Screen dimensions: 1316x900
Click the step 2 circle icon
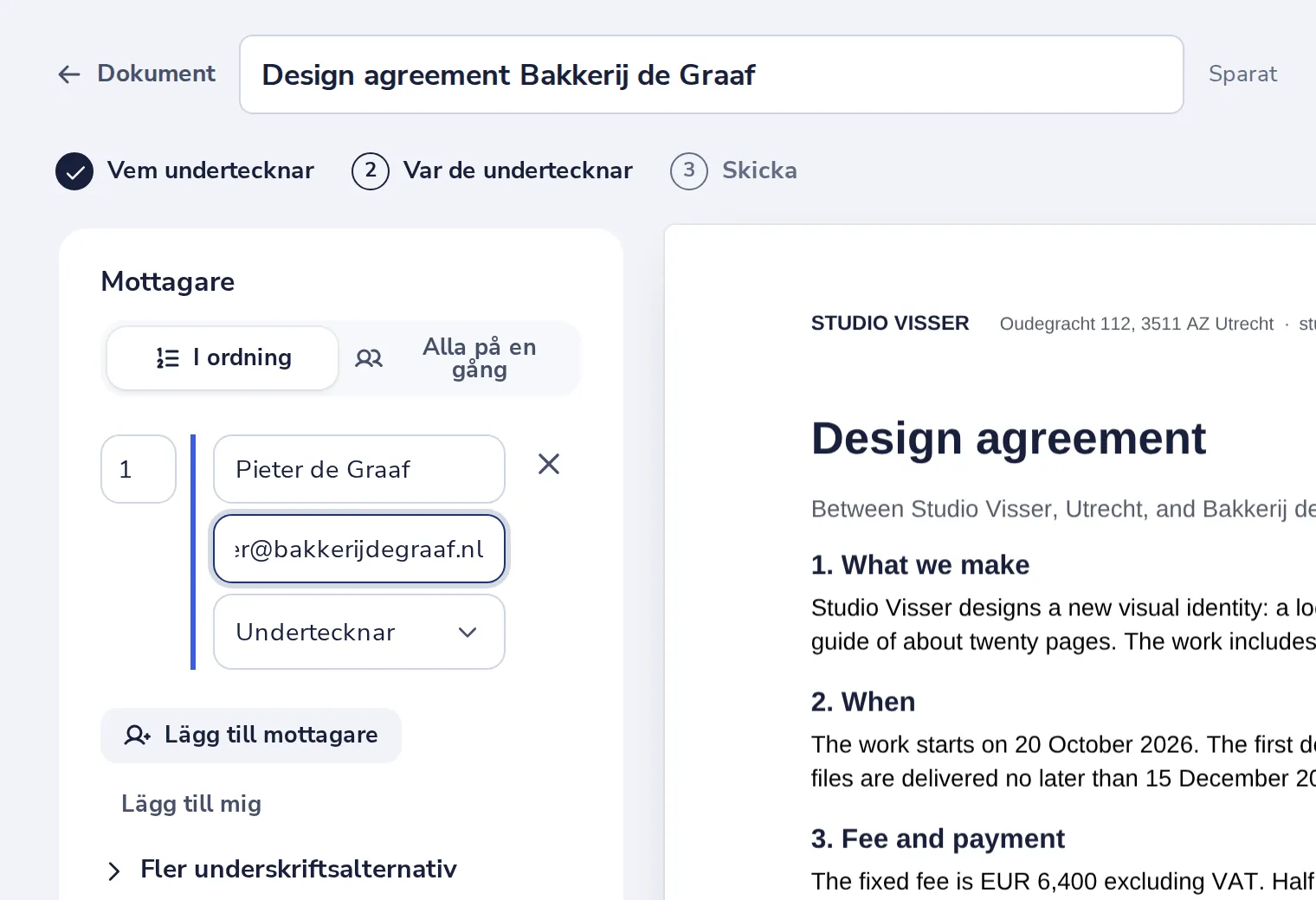coord(371,171)
